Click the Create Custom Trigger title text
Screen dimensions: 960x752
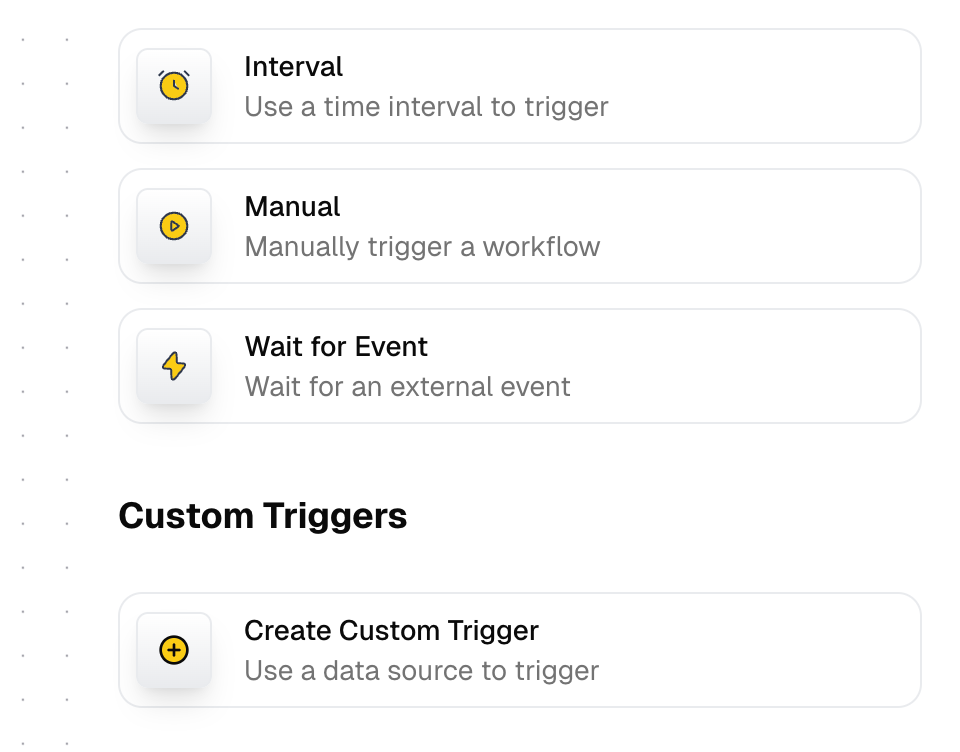(x=391, y=630)
